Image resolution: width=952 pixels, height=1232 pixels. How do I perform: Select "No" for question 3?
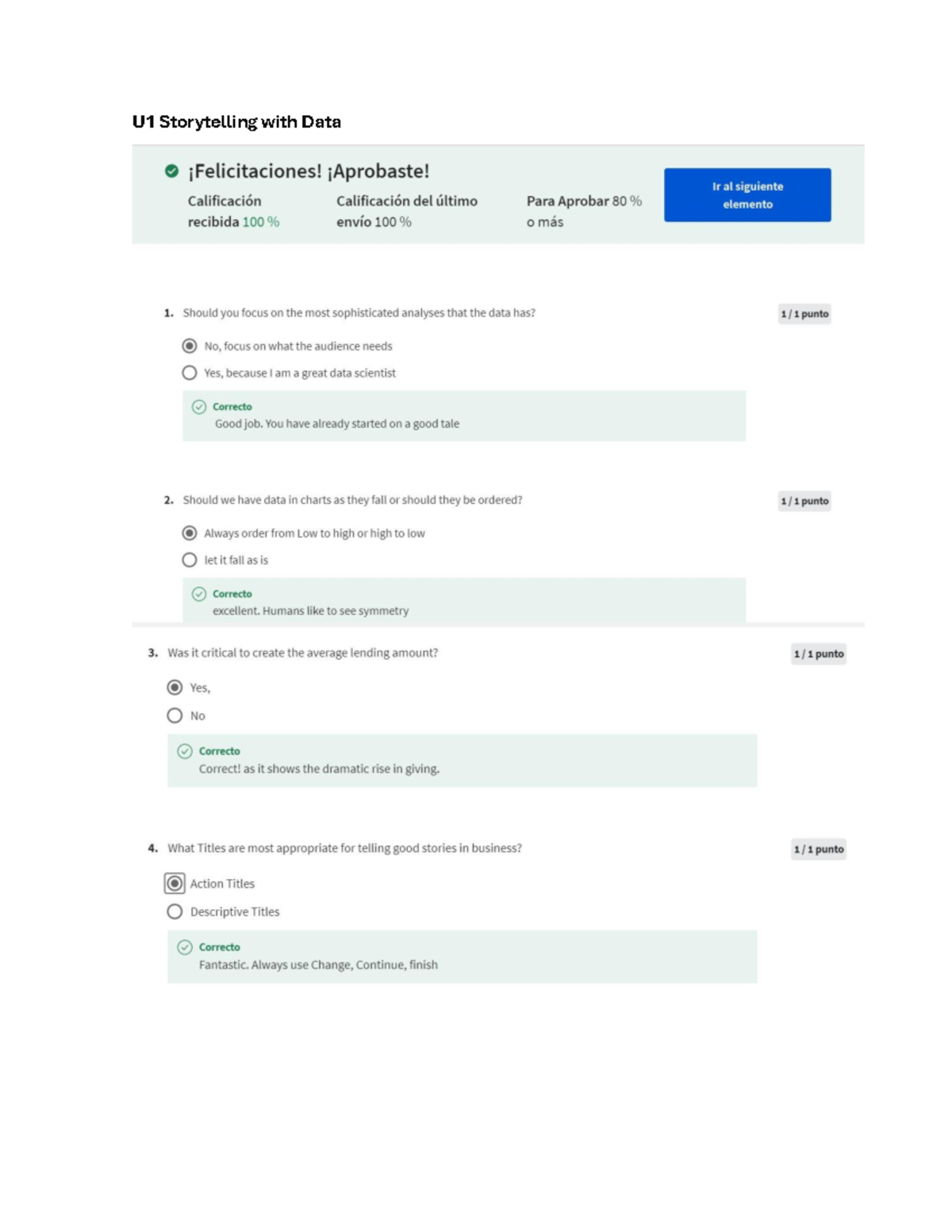[x=175, y=715]
